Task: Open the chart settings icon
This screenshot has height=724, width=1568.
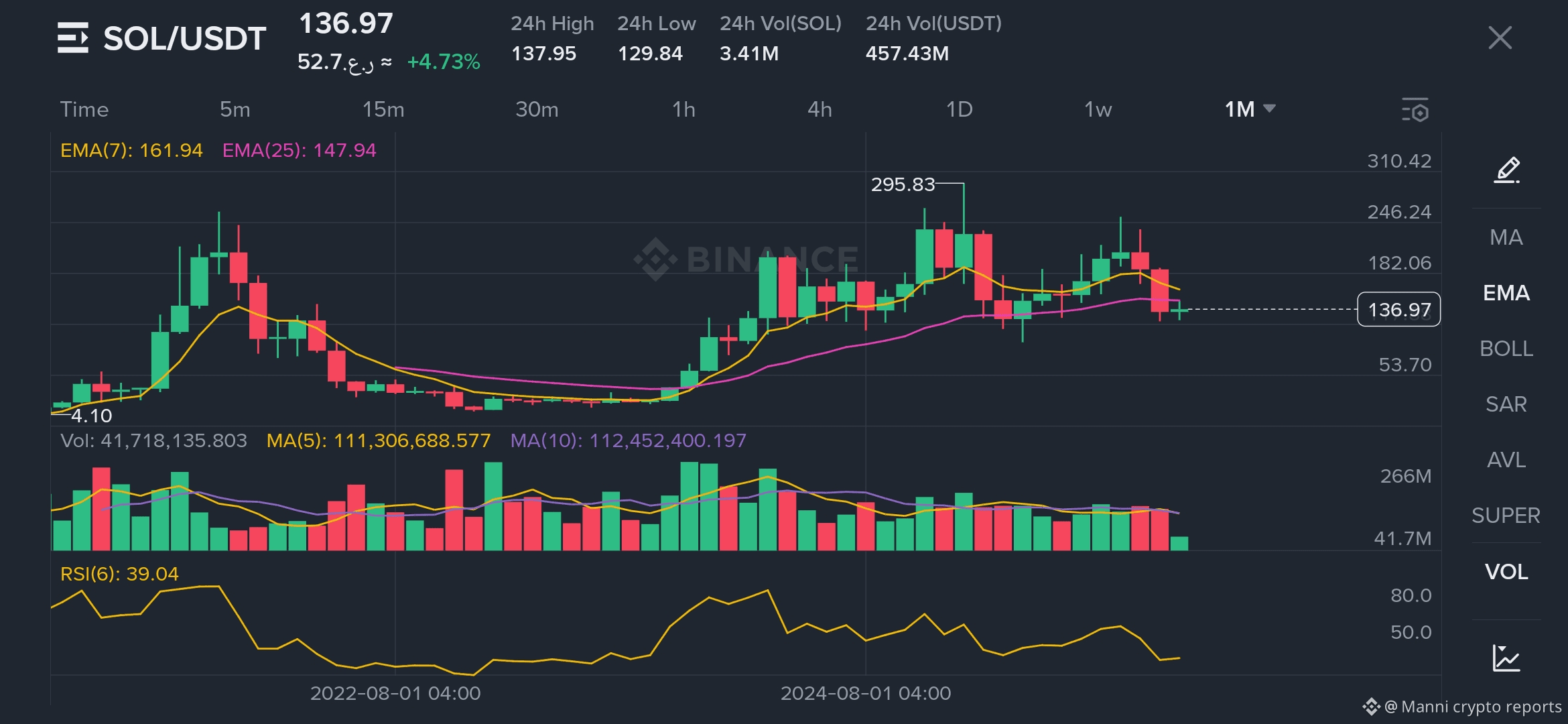Action: point(1415,110)
